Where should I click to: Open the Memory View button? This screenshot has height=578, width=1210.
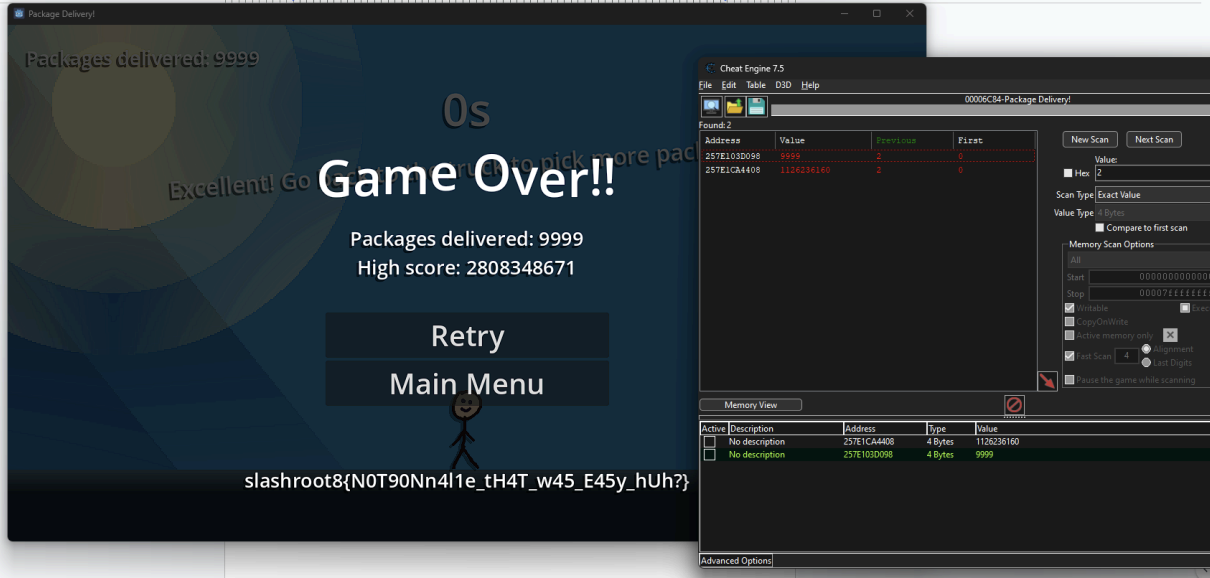coord(750,405)
